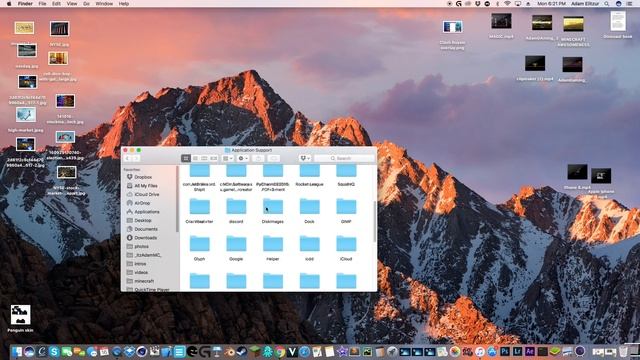640x360 pixels.
Task: Open the item arrangement dropdown in Finder toolbar
Action: click(228, 158)
